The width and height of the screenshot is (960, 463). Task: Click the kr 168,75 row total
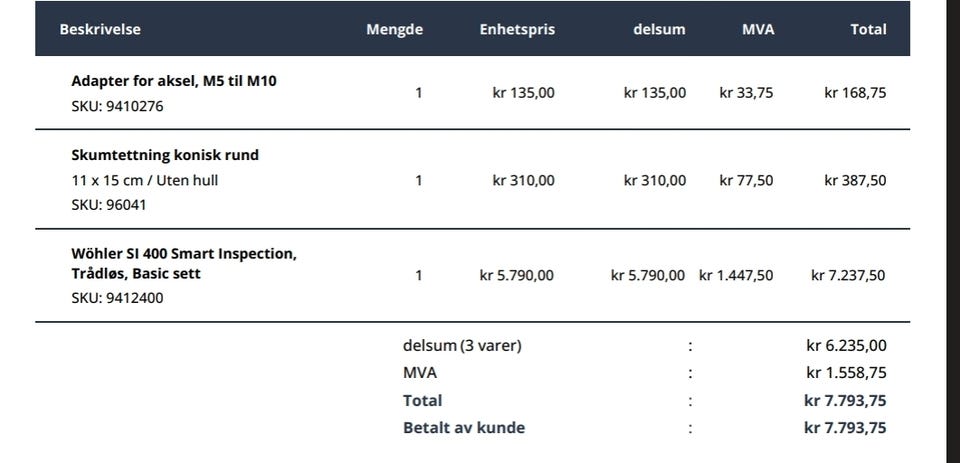pos(855,93)
